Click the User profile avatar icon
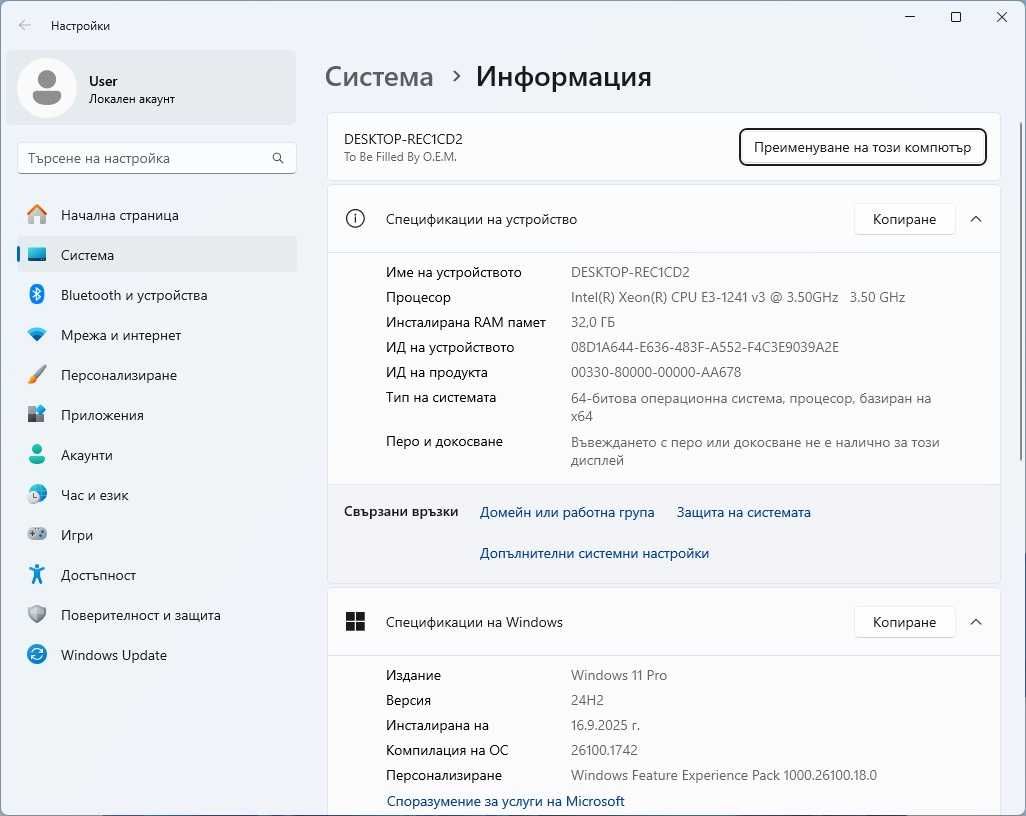The width and height of the screenshot is (1026, 816). (x=47, y=88)
